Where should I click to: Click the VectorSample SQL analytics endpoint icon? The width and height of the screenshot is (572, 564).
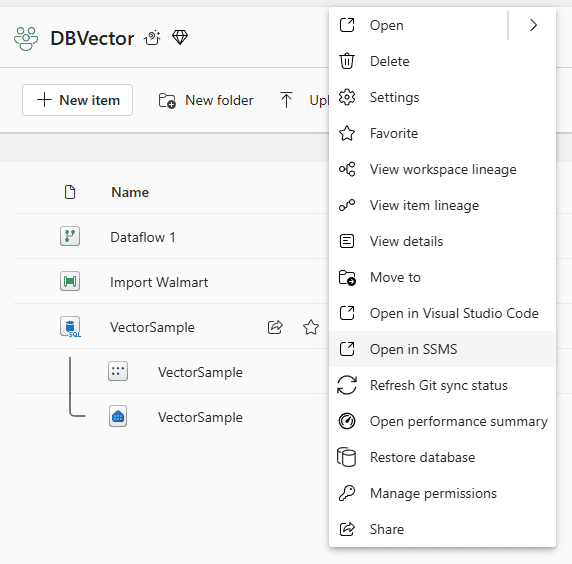118,416
